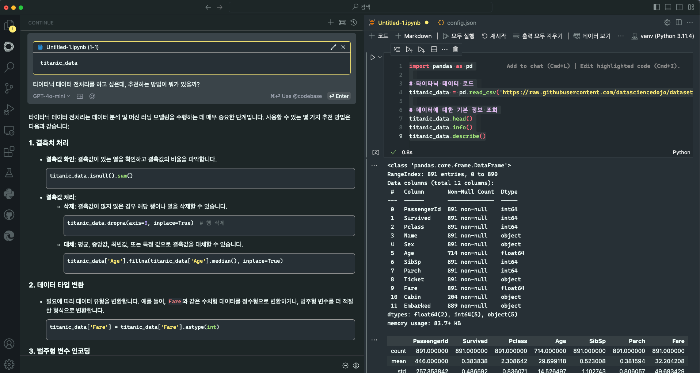Open the Explorer view in activity bar
The width and height of the screenshot is (700, 373).
(9, 25)
